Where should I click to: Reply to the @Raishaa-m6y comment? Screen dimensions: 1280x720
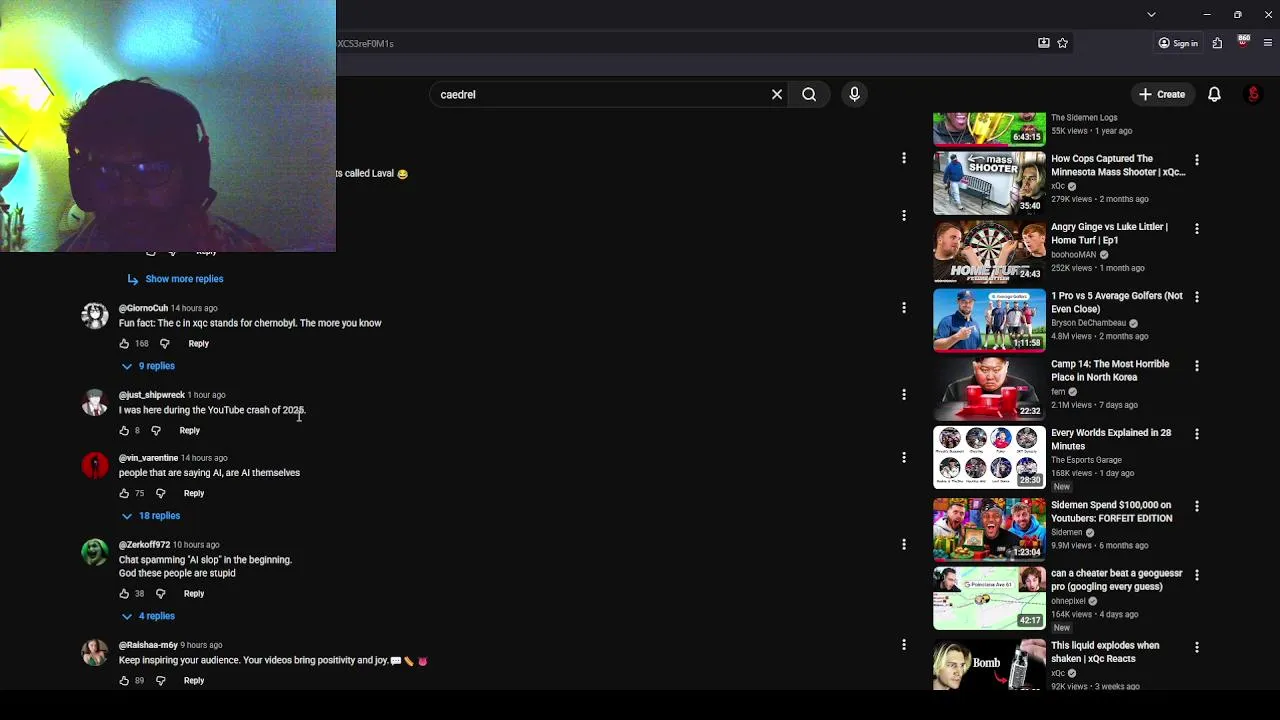194,681
